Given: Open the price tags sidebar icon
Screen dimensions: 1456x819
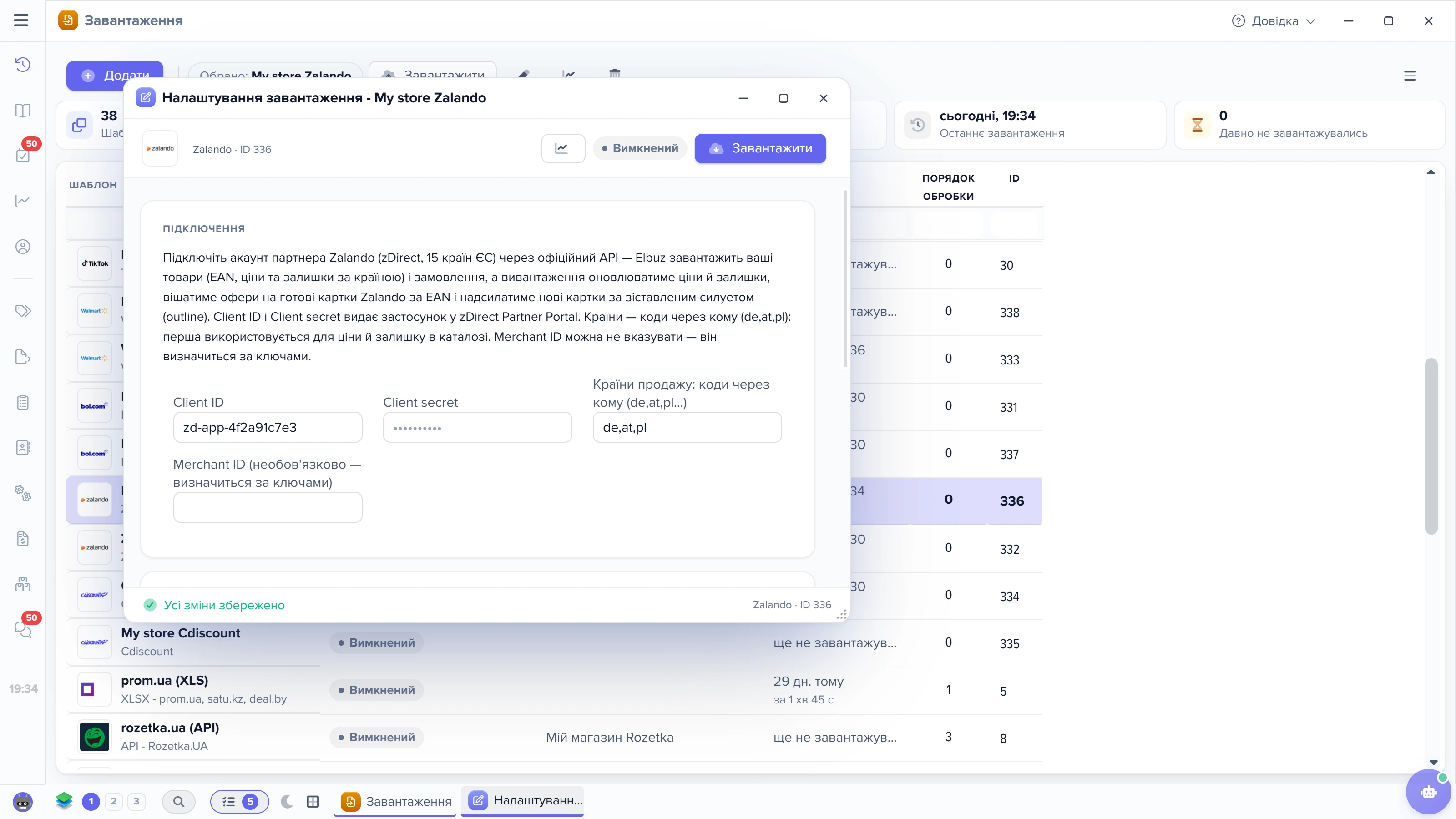Looking at the screenshot, I should [23, 311].
